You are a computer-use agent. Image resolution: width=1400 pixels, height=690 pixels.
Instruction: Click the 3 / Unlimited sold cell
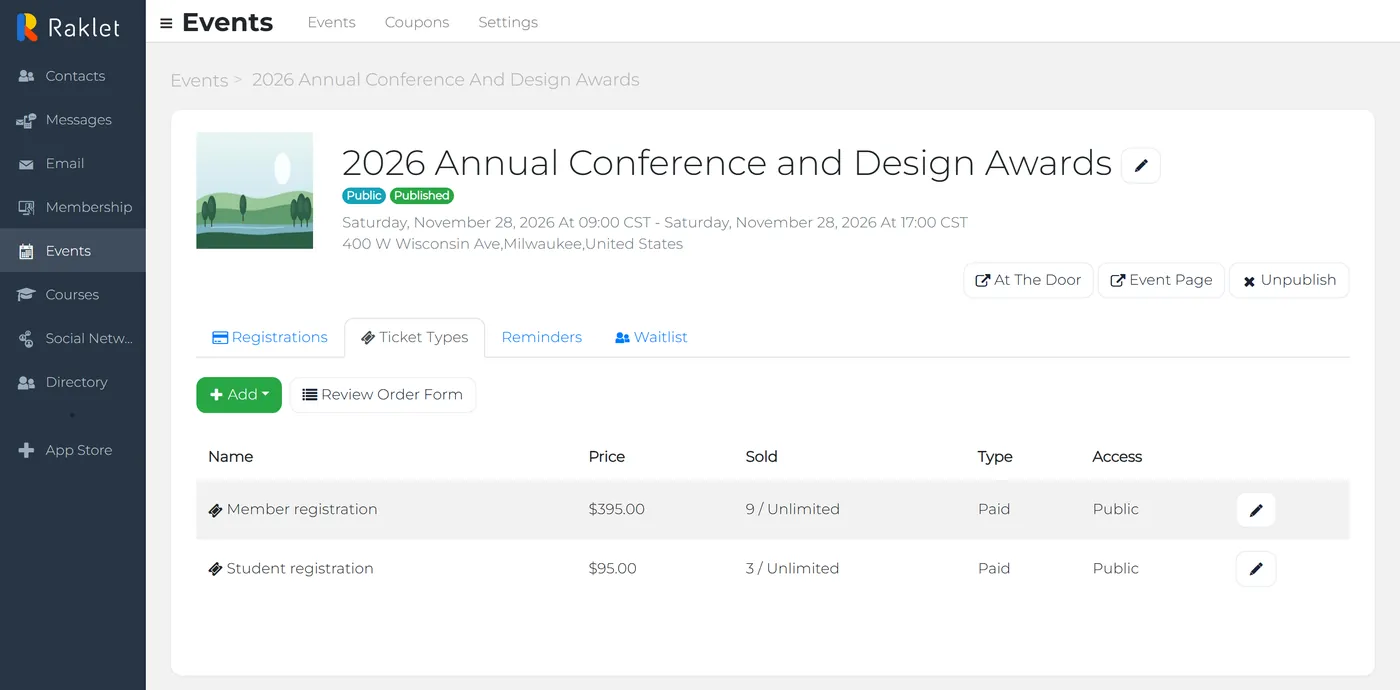coord(792,568)
